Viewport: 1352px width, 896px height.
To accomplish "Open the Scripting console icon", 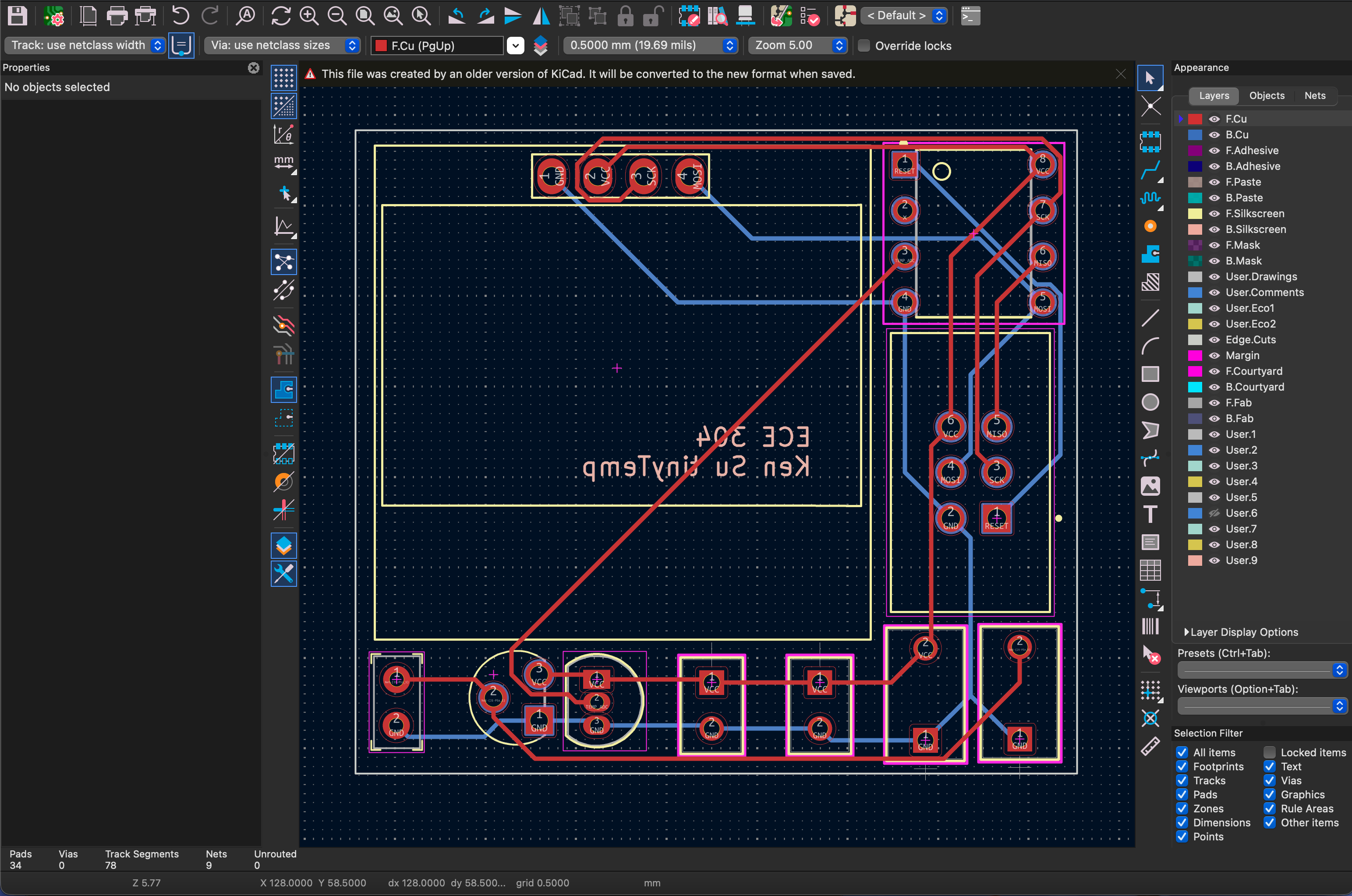I will (970, 15).
